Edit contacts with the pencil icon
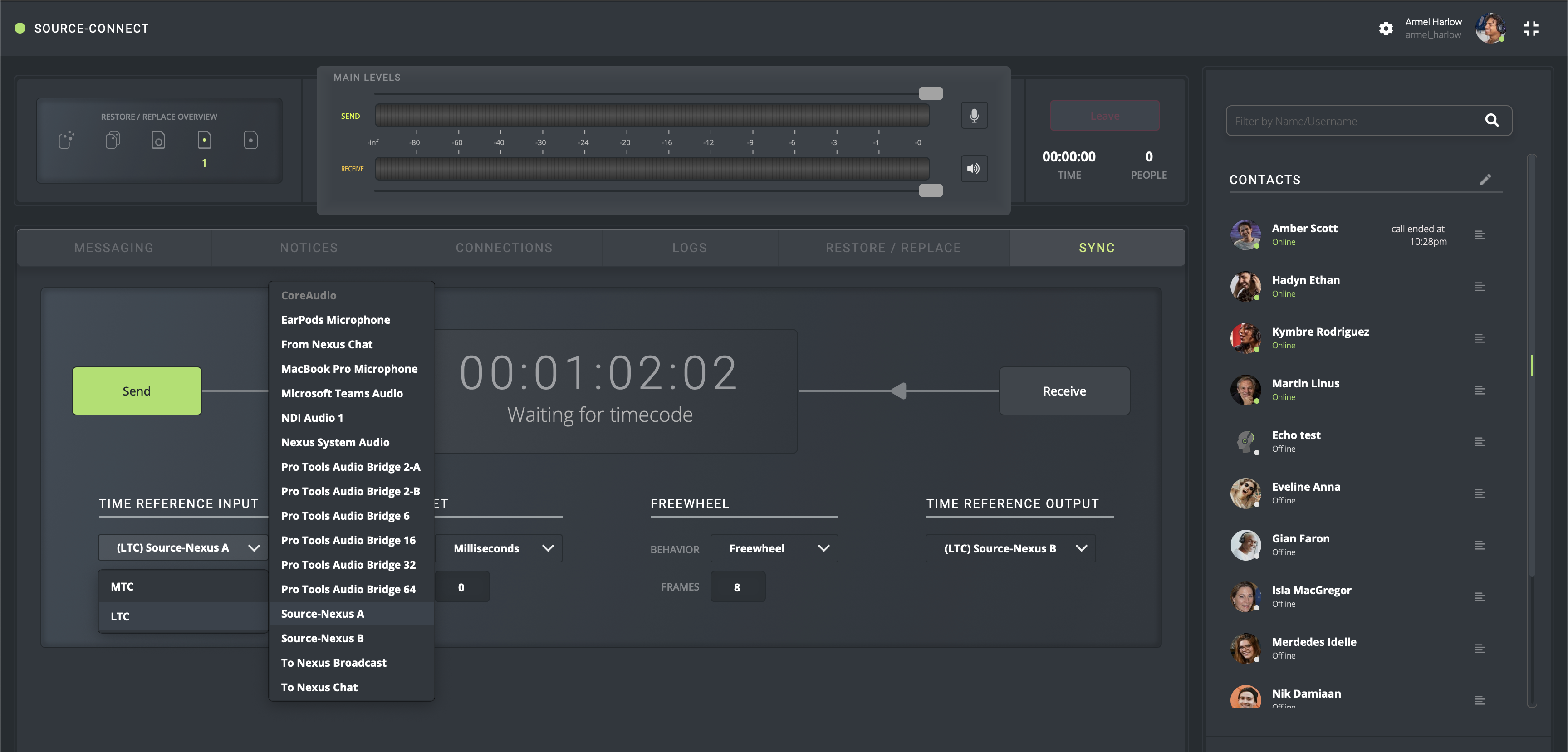 coord(1485,180)
